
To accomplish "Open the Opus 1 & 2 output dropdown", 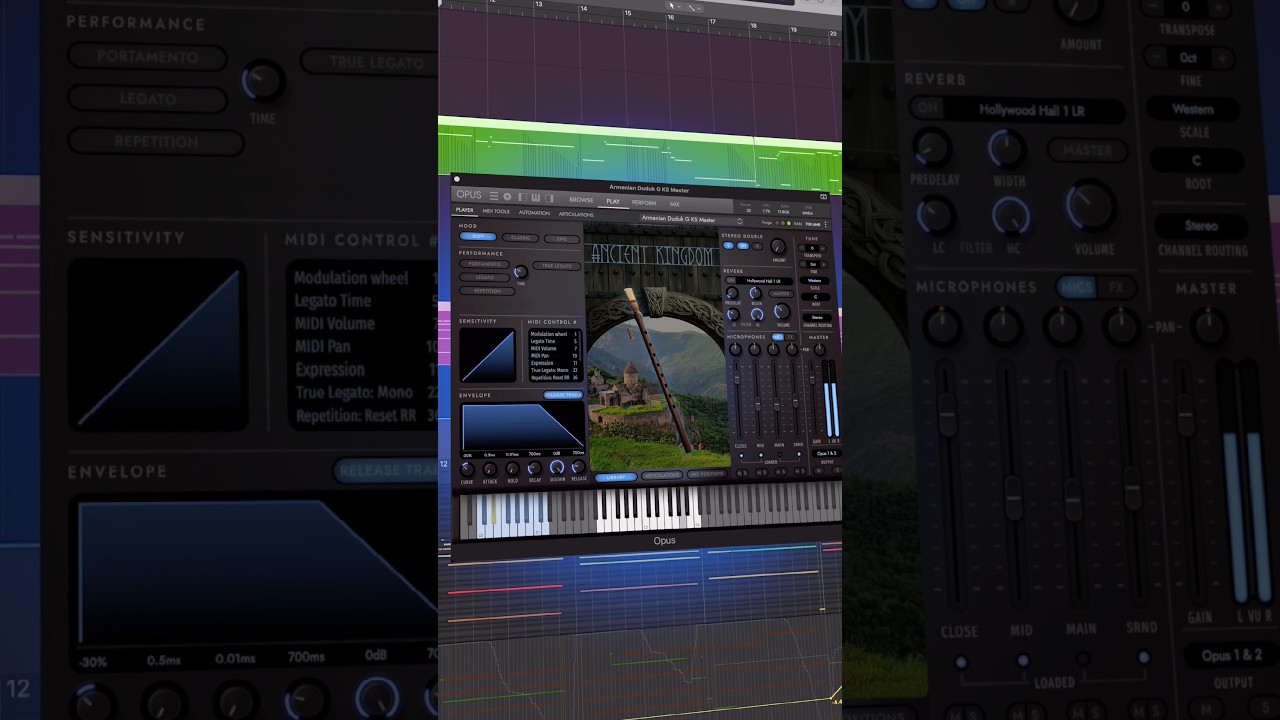I will [827, 453].
